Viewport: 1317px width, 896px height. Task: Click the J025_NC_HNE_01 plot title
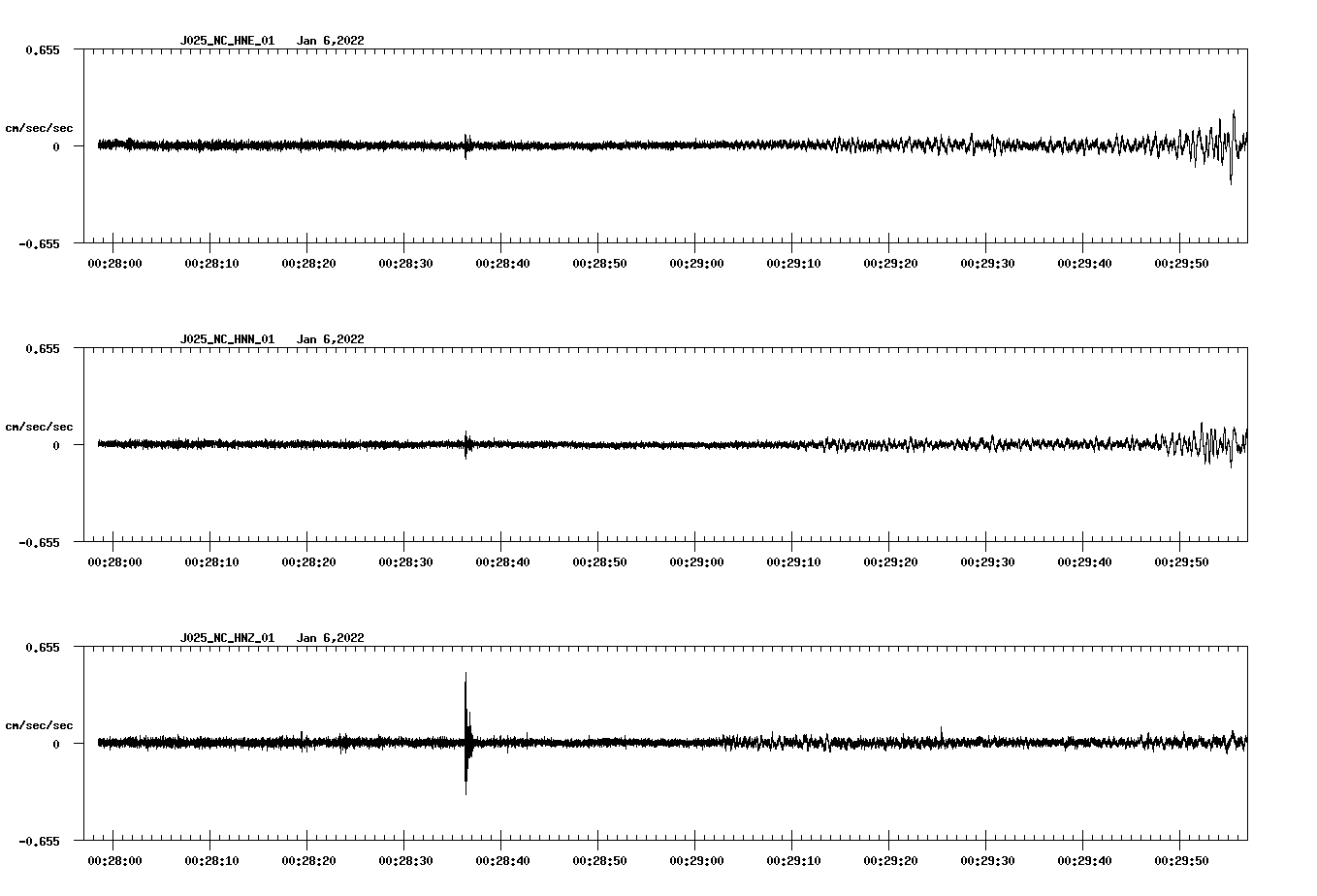coord(227,41)
